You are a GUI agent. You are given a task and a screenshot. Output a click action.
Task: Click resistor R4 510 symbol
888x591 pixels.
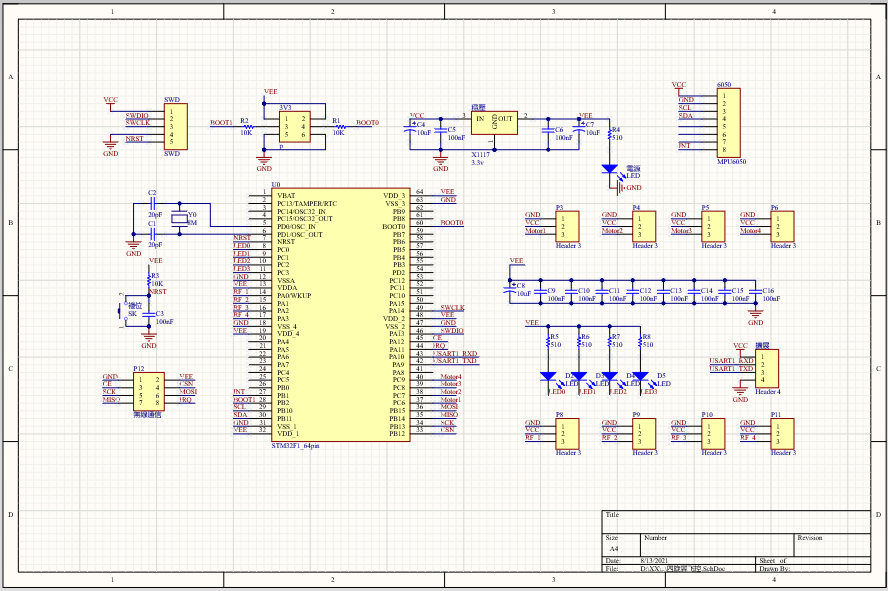tap(609, 134)
